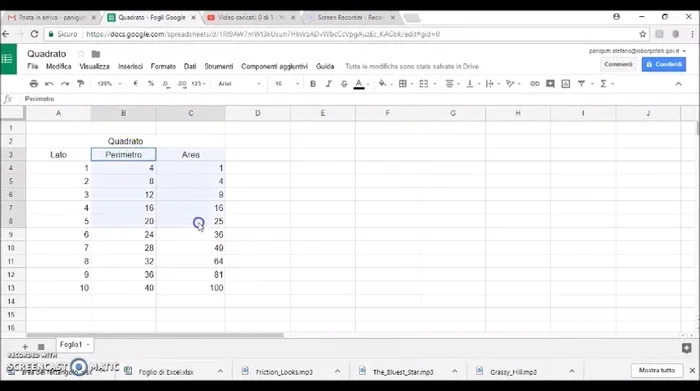The height and width of the screenshot is (391, 700).
Task: Select cell C3 labeled Area
Action: [191, 154]
